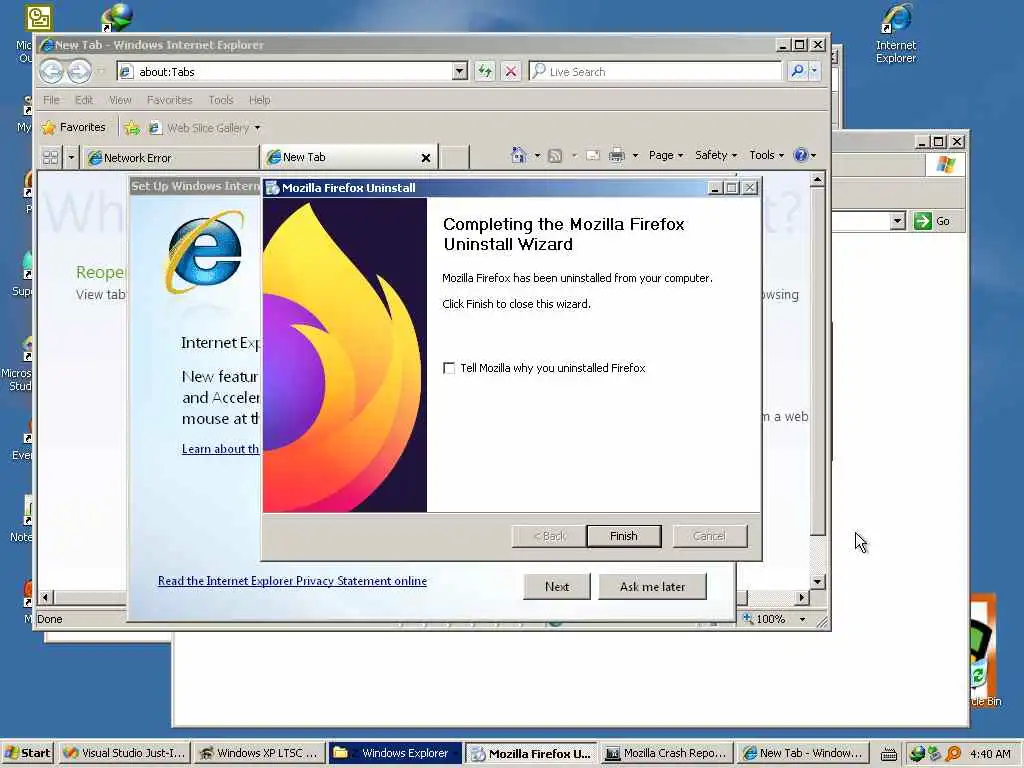Open a blank new tab button

click(455, 157)
